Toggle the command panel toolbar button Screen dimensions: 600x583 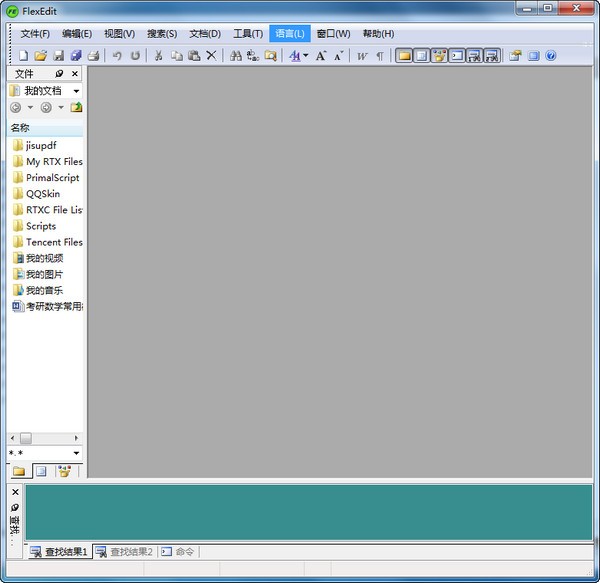[x=457, y=56]
